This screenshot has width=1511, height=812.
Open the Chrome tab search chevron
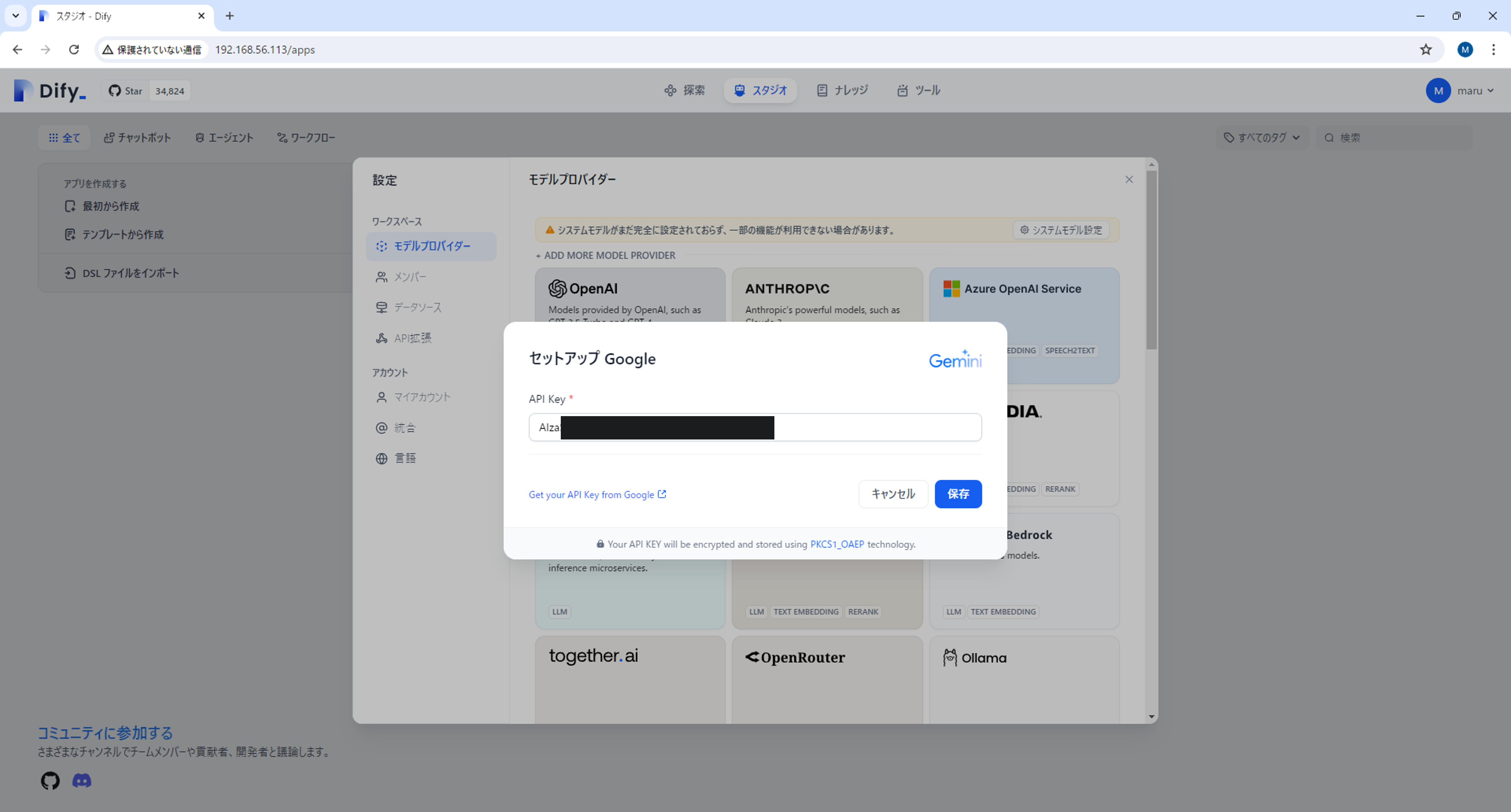(16, 16)
